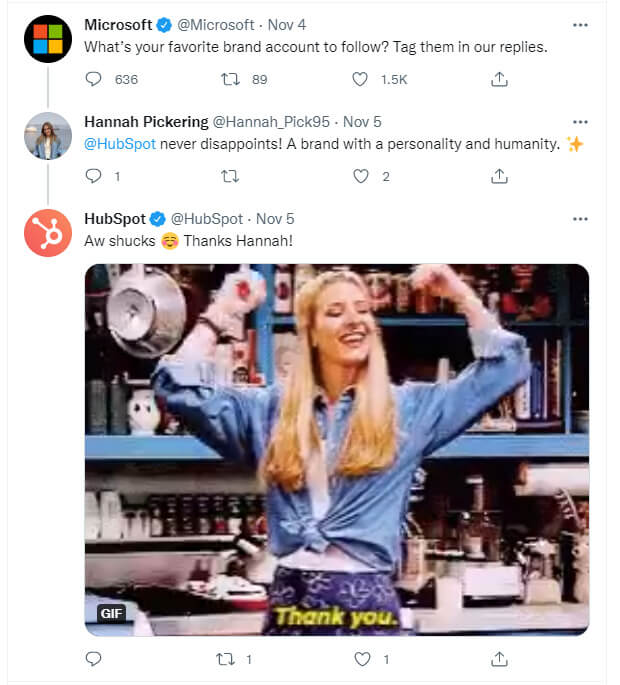Open more options on Microsoft tweet
Image resolution: width=620 pixels, height=685 pixels.
pyautogui.click(x=580, y=24)
